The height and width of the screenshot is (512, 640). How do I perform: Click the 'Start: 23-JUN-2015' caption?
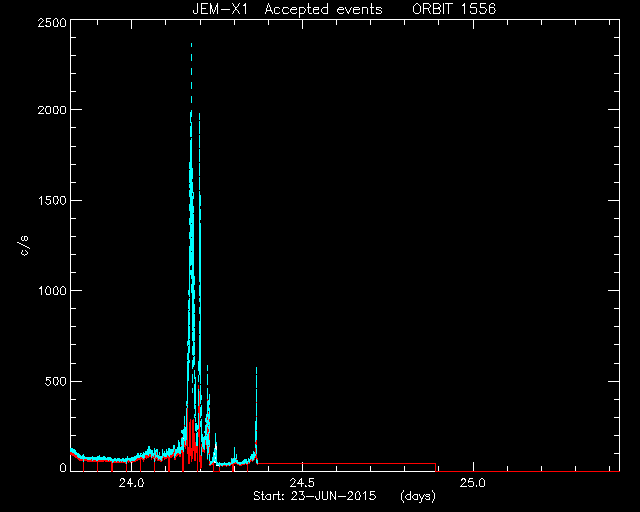pyautogui.click(x=315, y=496)
